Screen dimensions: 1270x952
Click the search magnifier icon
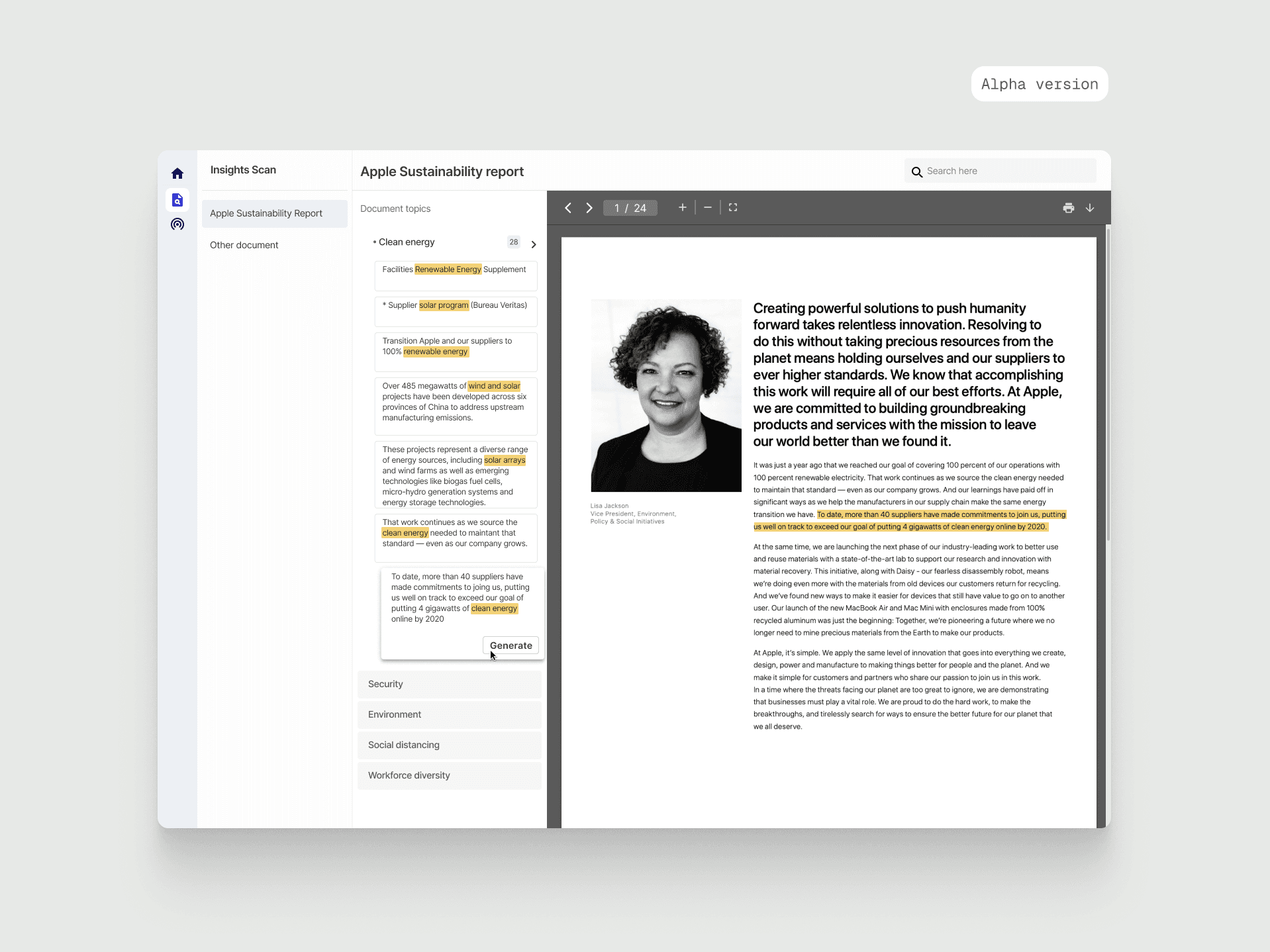pos(917,172)
